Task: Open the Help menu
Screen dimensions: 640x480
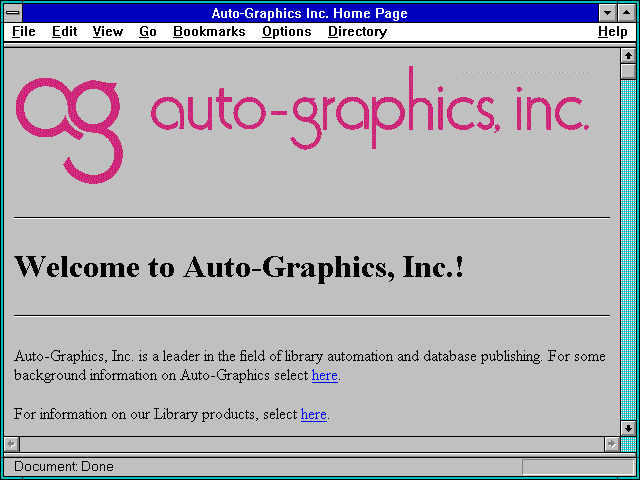Action: (x=613, y=32)
